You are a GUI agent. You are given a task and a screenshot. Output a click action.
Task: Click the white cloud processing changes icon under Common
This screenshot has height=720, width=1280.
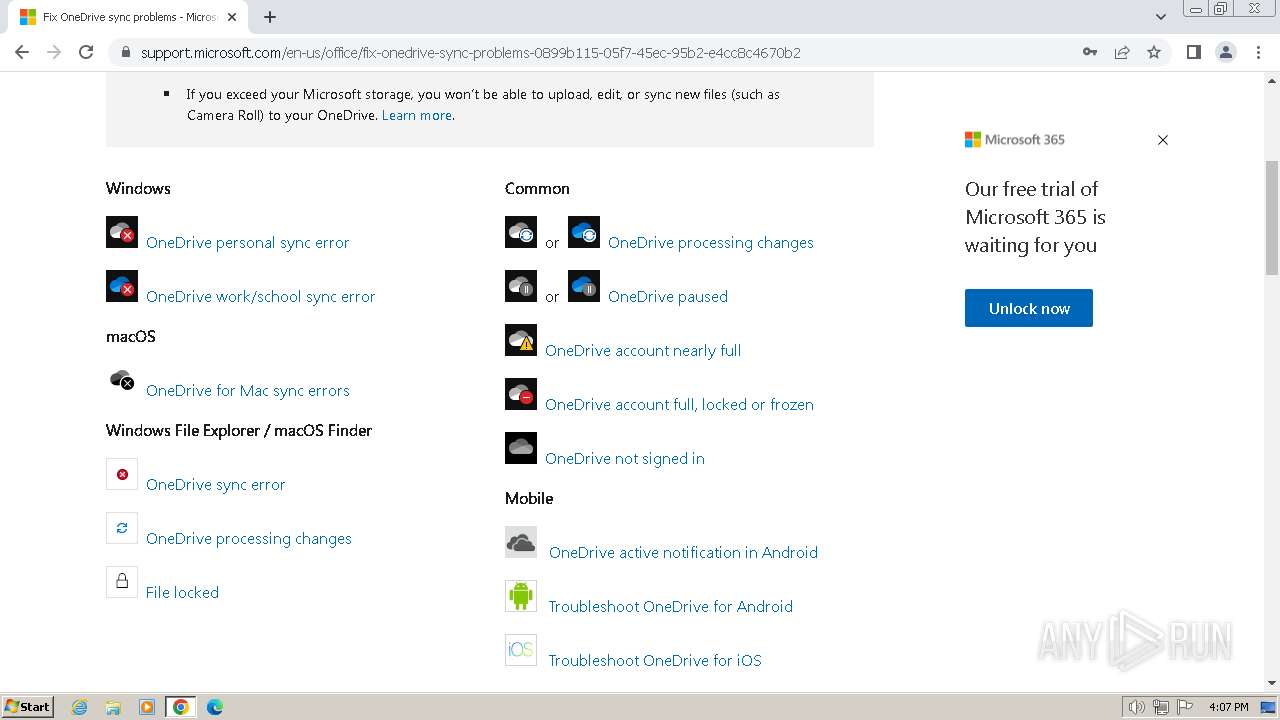521,232
